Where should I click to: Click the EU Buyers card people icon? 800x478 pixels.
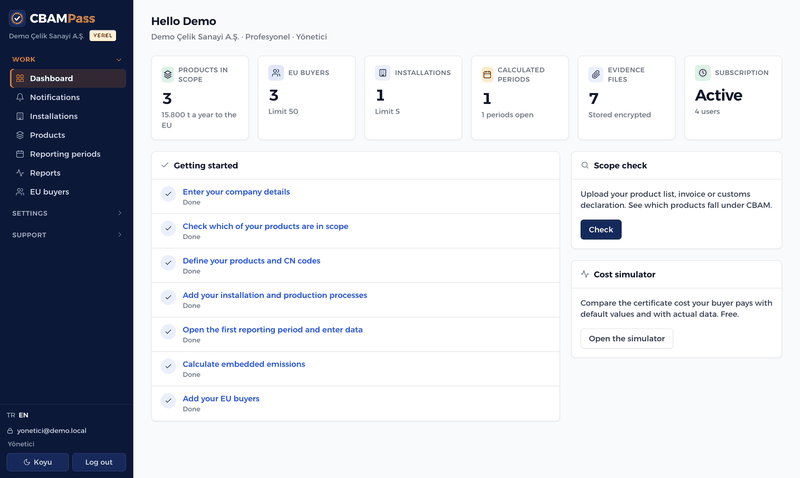click(276, 72)
